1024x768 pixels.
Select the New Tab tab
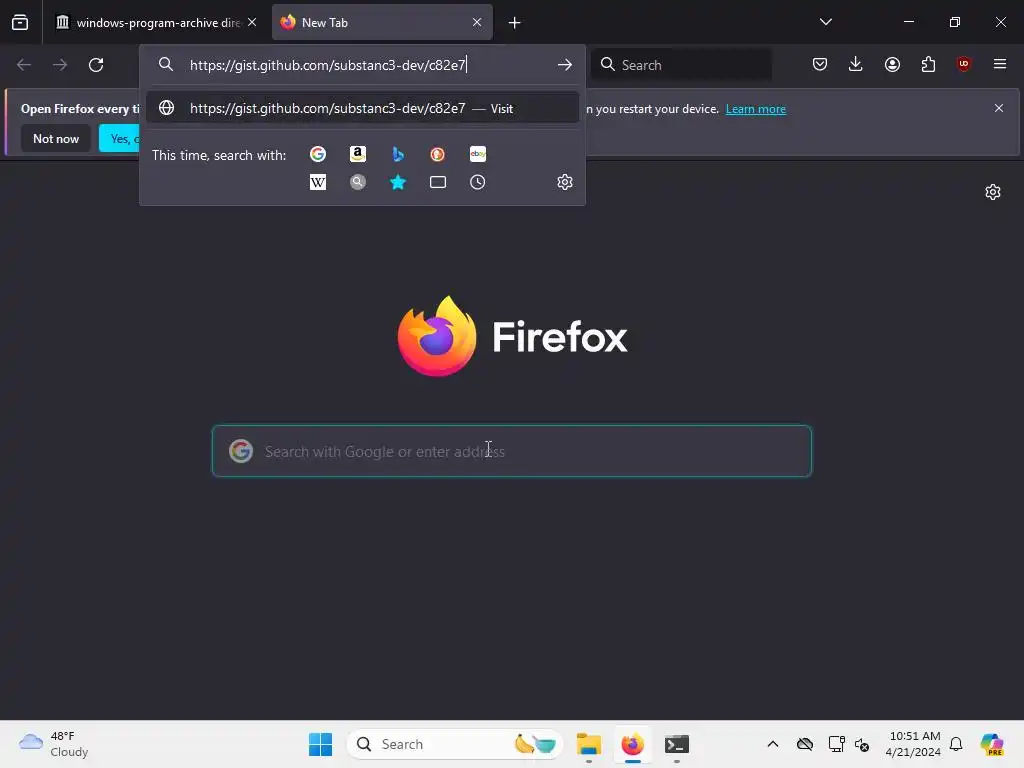[382, 22]
